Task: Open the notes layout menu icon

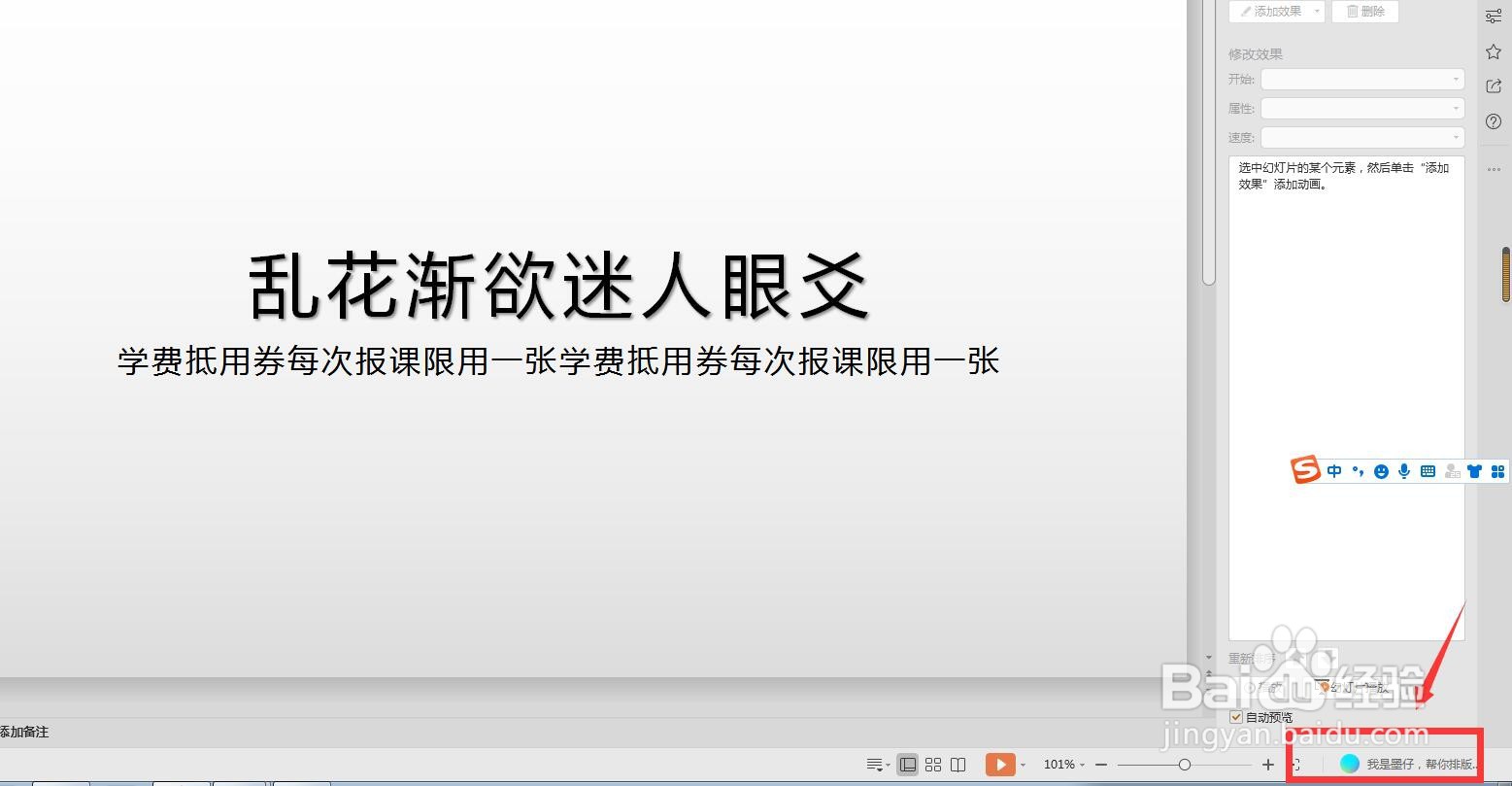Action: pos(878,765)
